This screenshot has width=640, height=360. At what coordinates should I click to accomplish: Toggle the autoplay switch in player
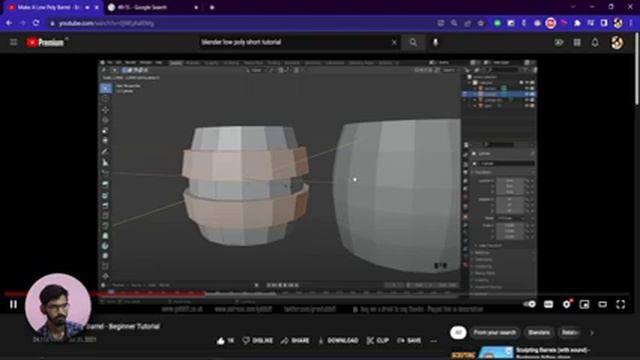click(529, 304)
